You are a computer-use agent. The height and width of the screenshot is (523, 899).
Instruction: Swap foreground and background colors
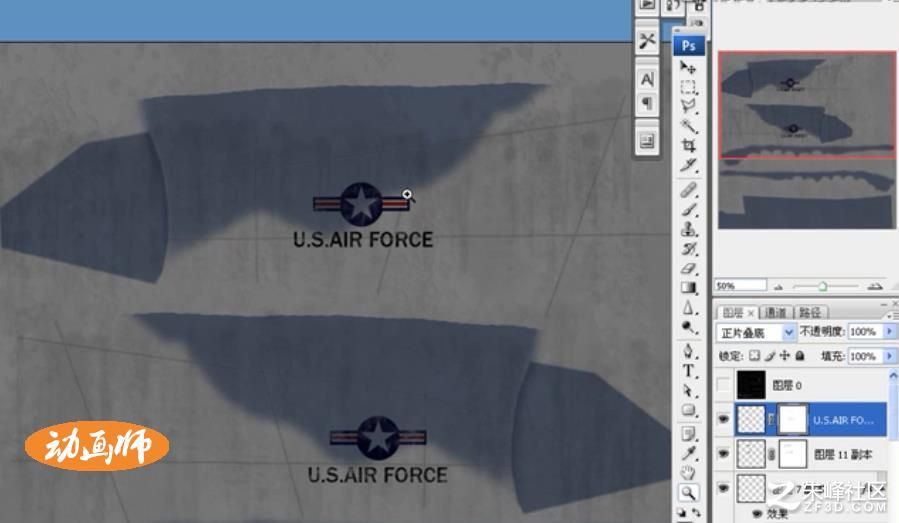[x=695, y=513]
